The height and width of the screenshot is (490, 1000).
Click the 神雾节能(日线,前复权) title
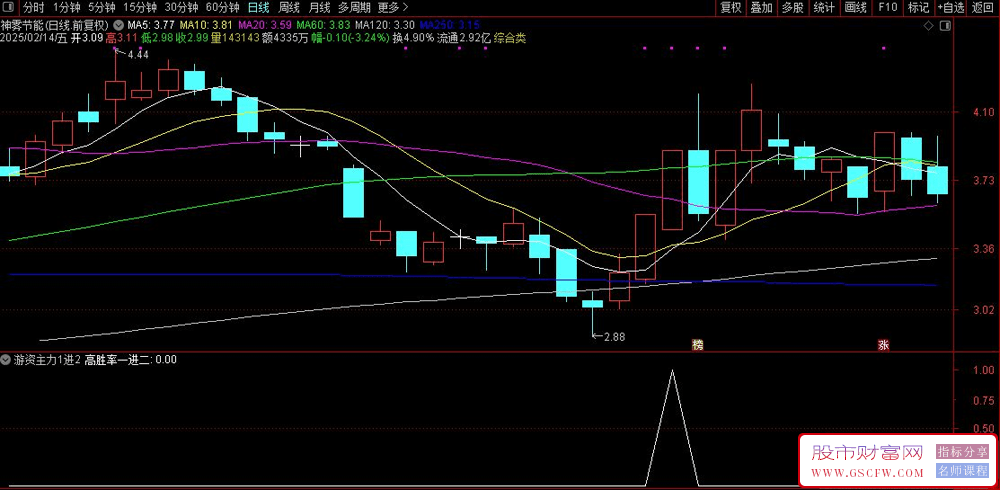pos(56,26)
